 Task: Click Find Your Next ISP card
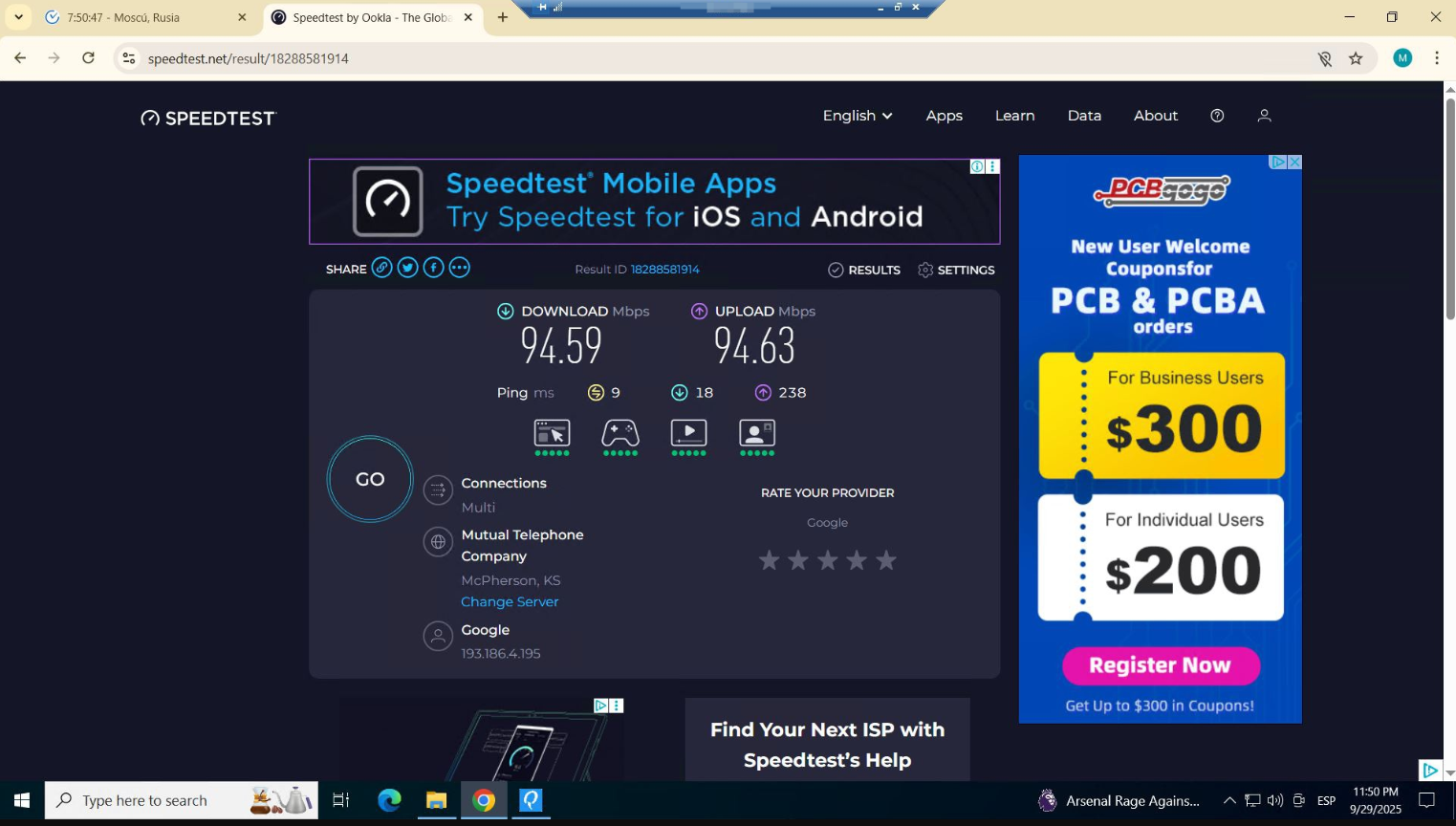(827, 740)
